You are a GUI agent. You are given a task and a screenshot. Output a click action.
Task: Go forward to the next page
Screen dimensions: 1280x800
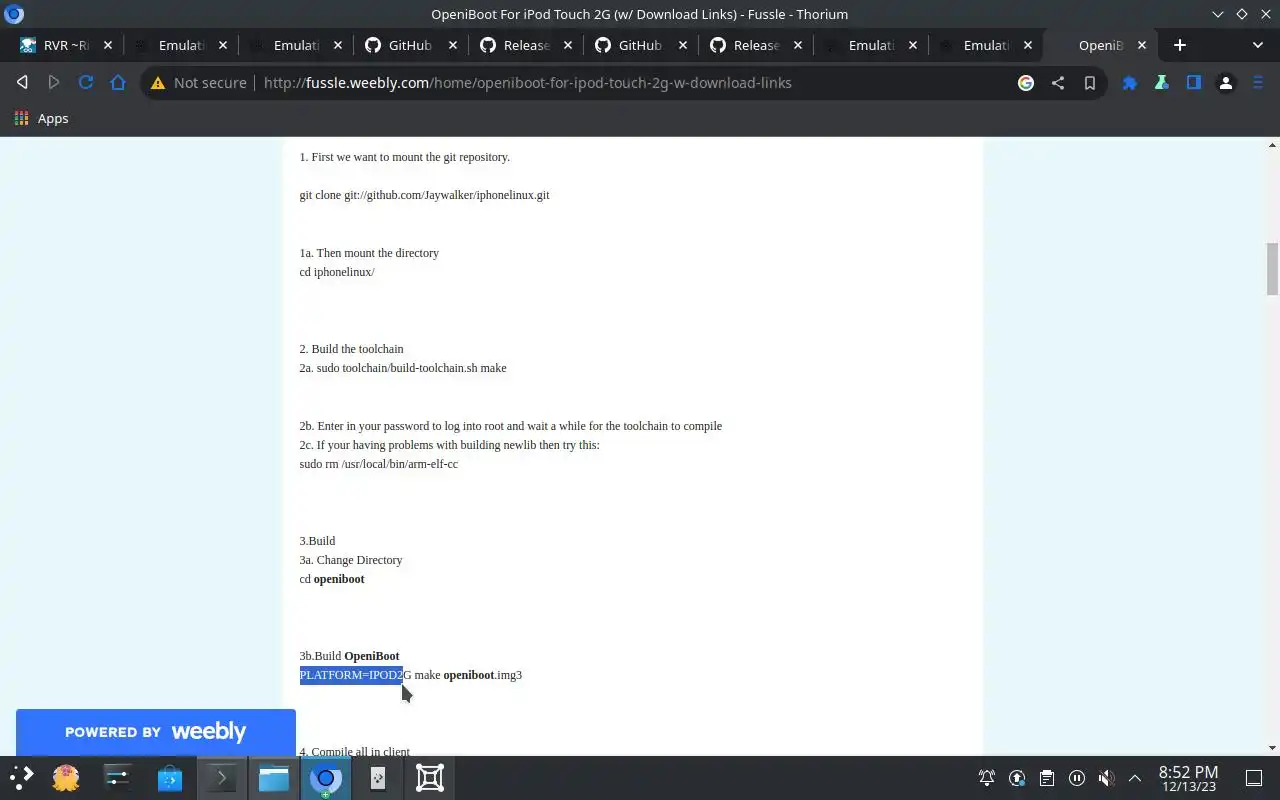[54, 83]
